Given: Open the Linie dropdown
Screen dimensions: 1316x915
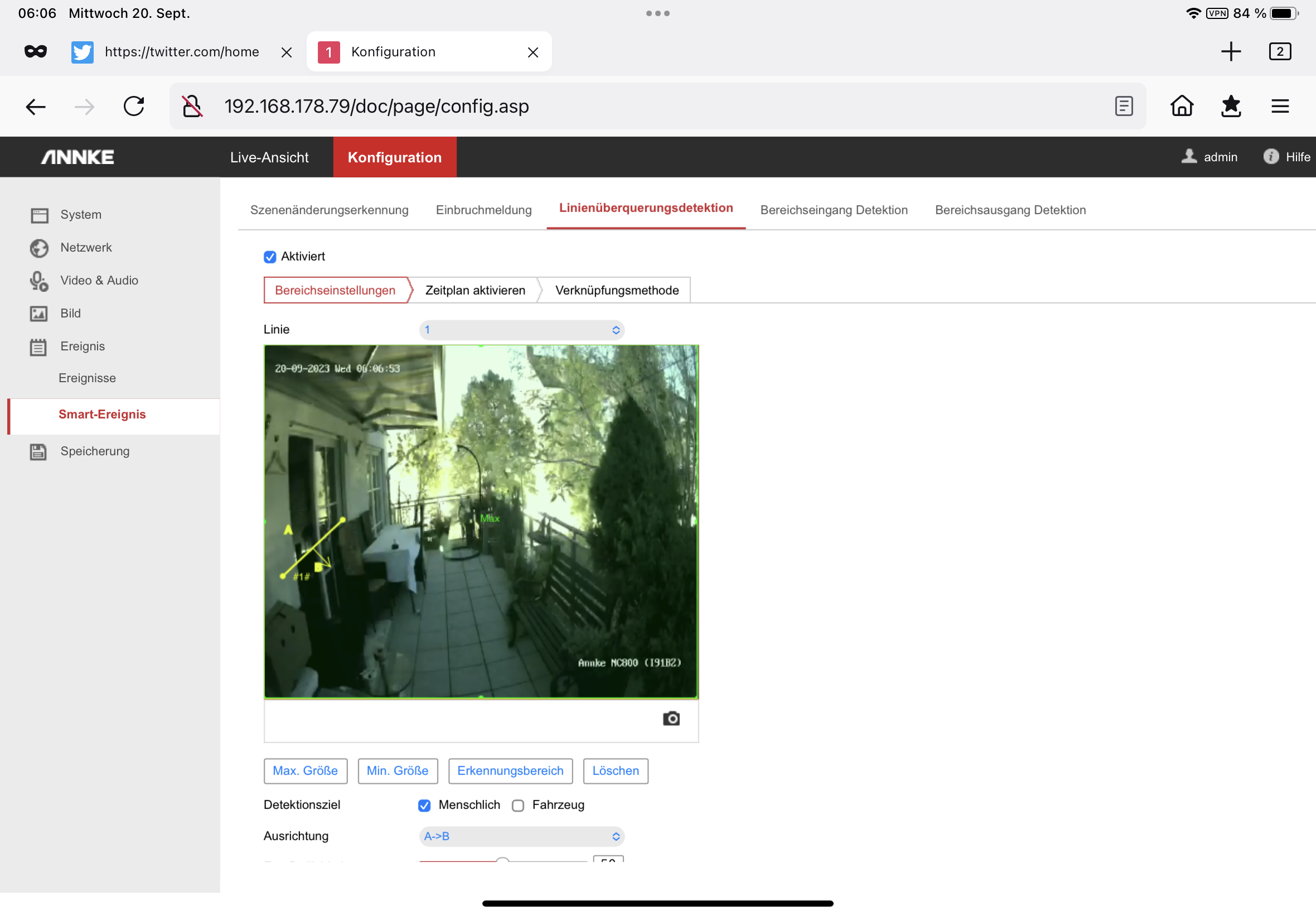Looking at the screenshot, I should [521, 330].
